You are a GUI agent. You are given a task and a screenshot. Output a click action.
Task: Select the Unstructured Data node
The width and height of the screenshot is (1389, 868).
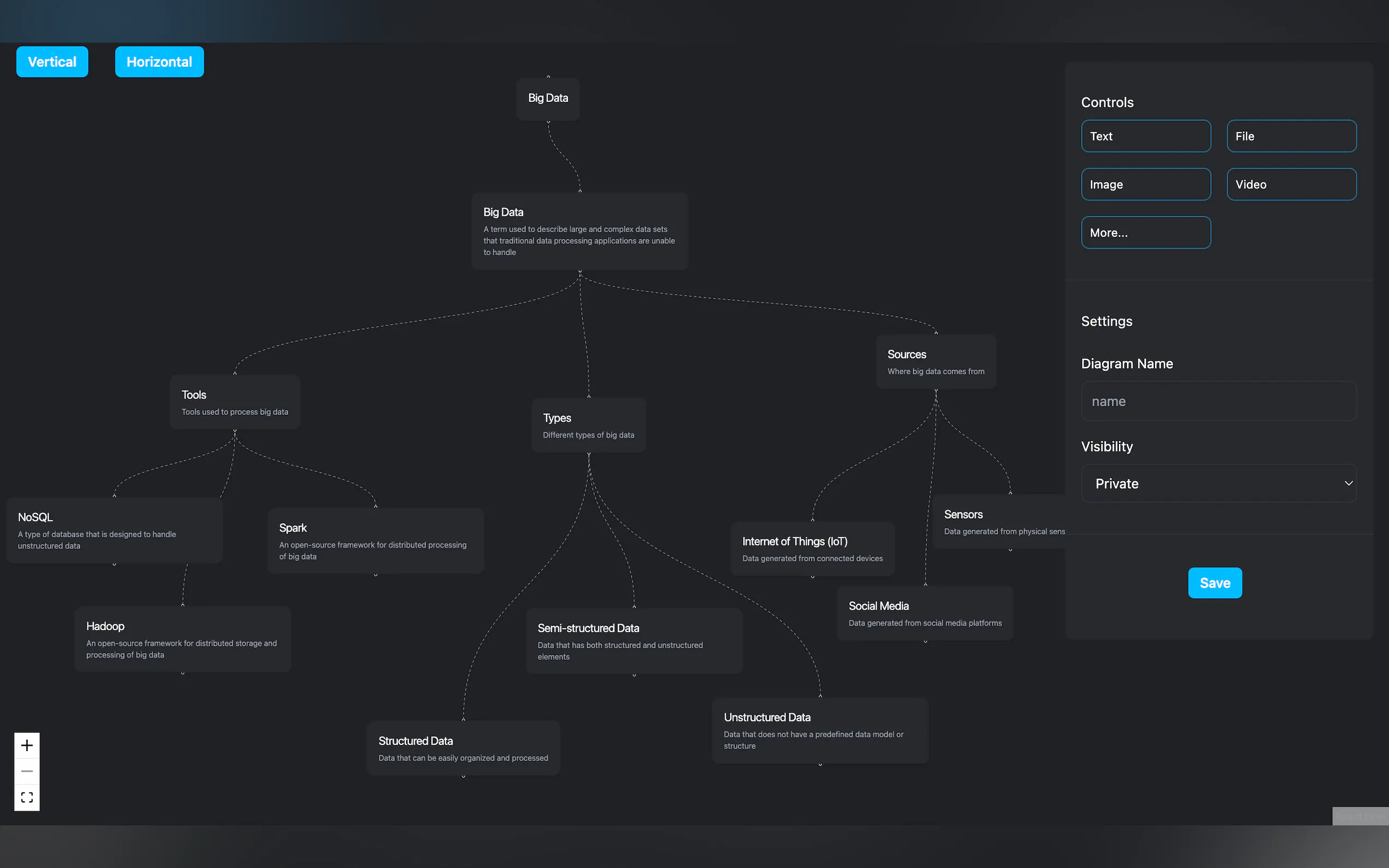[819, 730]
